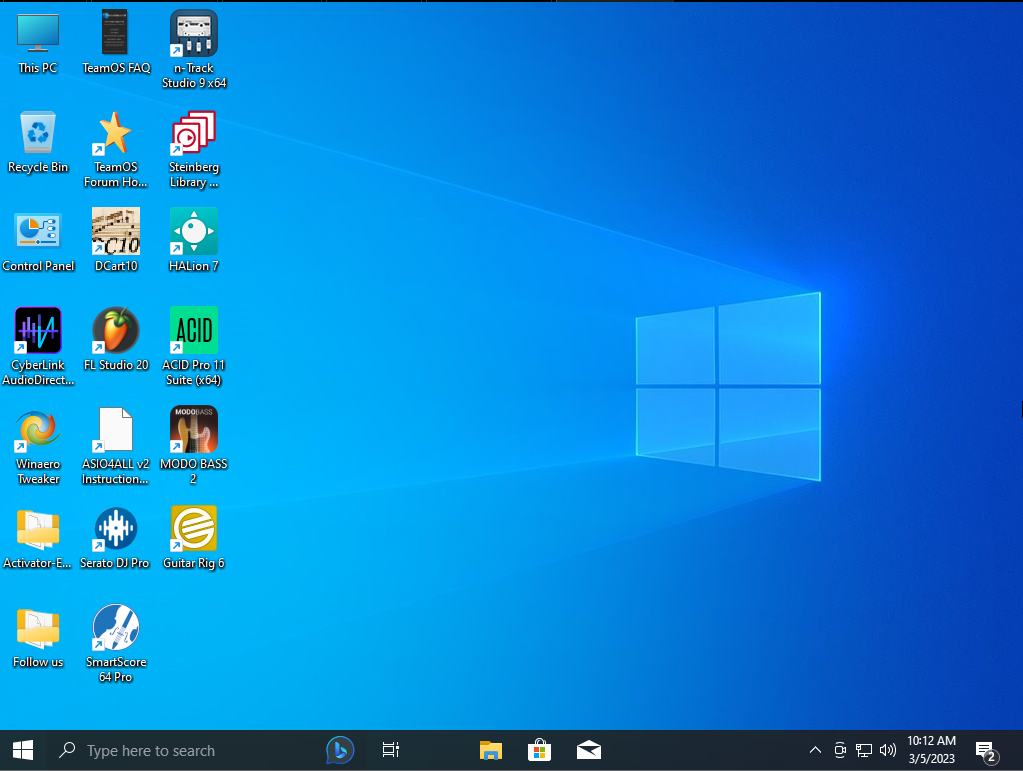Show hidden system tray icons

tap(816, 751)
